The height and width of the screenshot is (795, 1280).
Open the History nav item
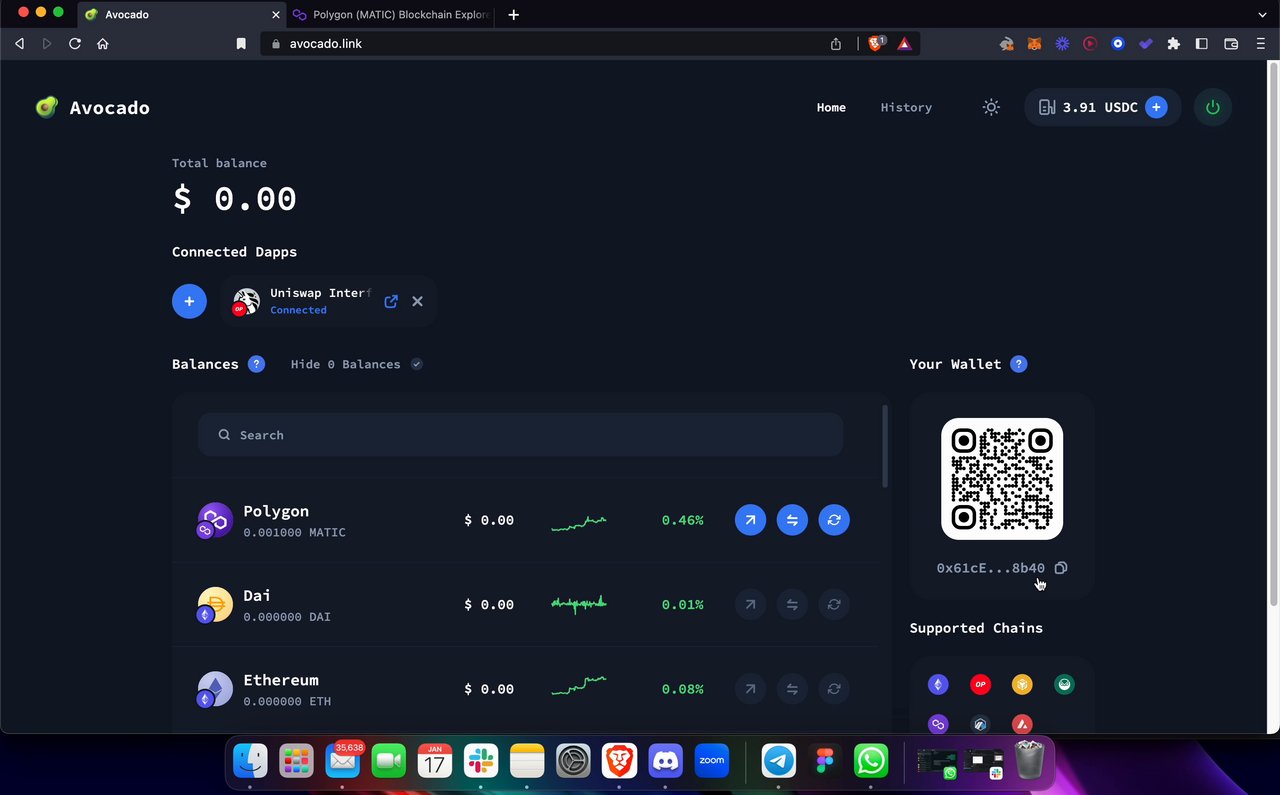pyautogui.click(x=906, y=107)
